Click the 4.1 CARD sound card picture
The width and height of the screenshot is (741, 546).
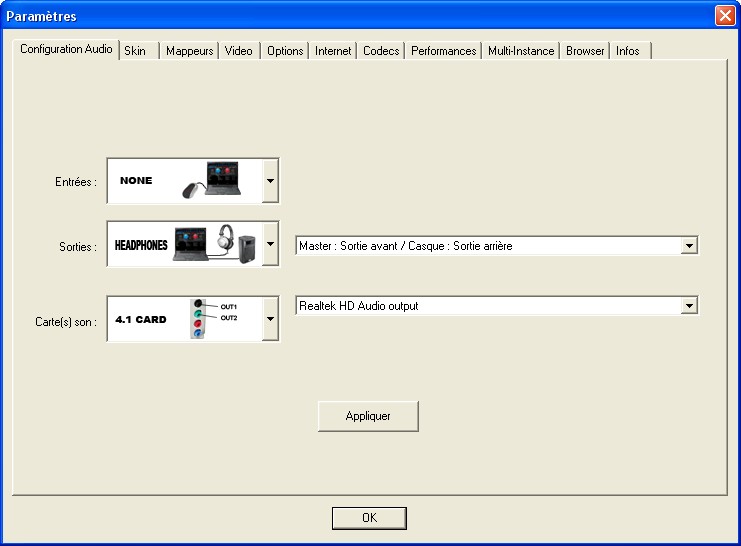click(x=184, y=319)
